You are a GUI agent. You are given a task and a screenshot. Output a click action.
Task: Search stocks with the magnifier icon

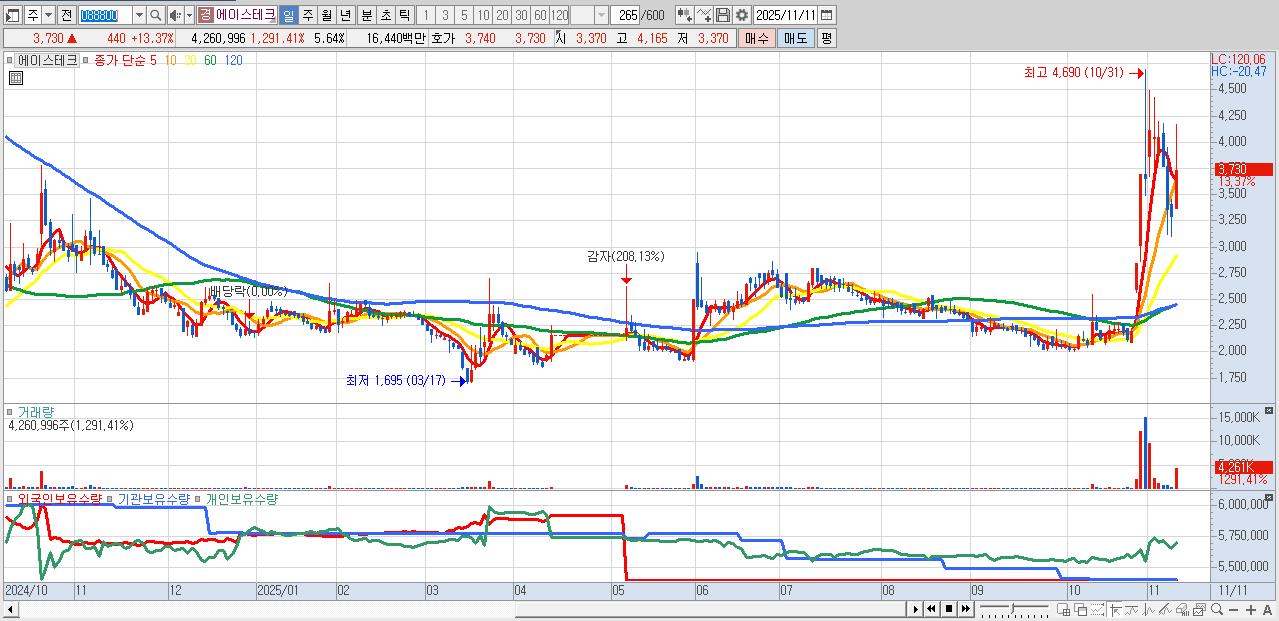156,15
